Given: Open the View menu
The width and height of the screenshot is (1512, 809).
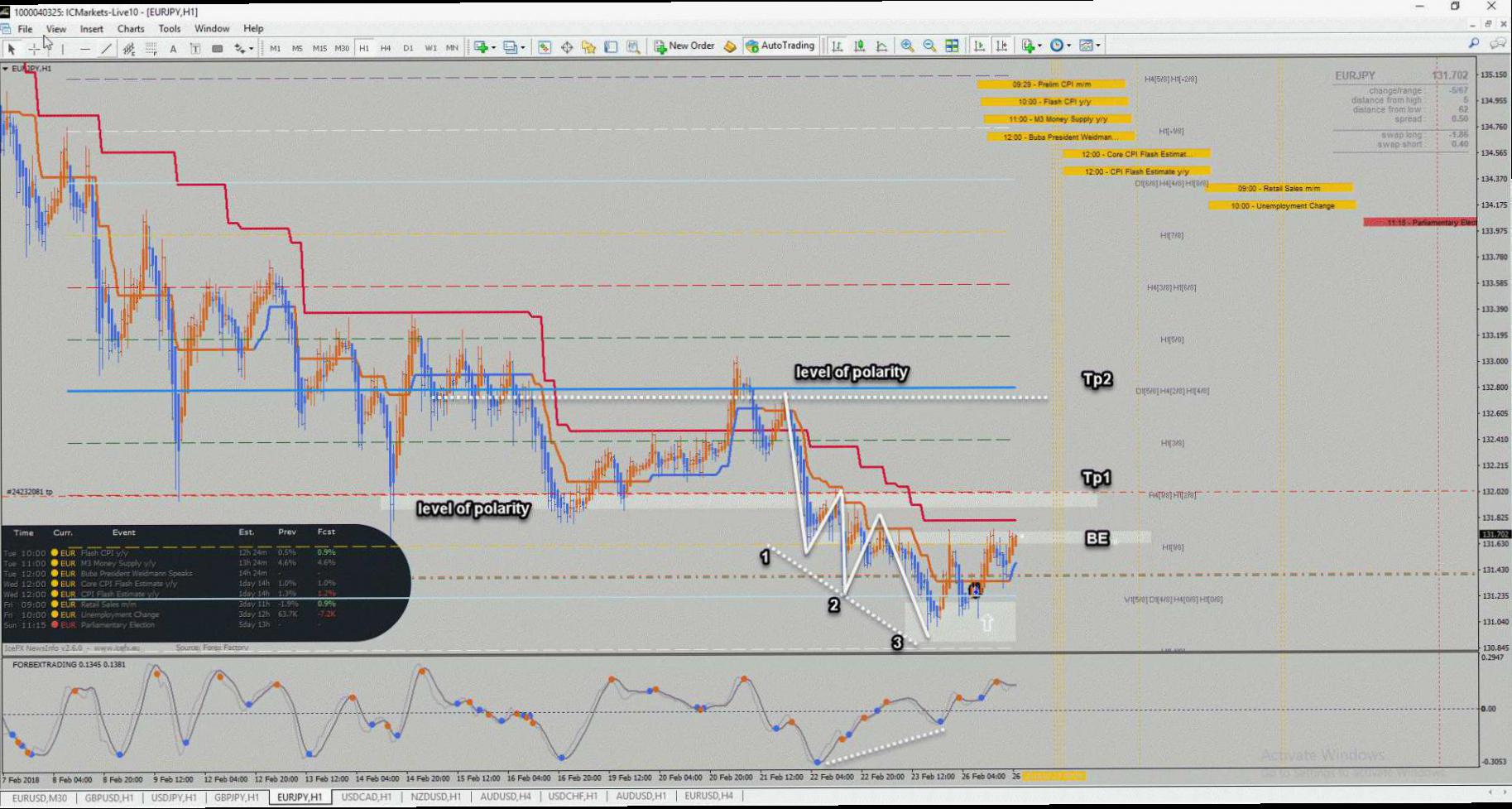Looking at the screenshot, I should [x=56, y=29].
